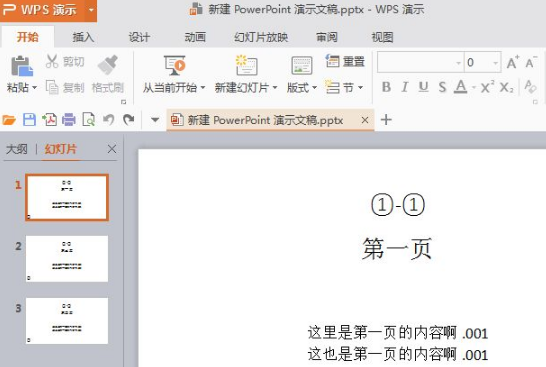Switch to the 审阅 ribbon tab
This screenshot has width=546, height=367.
coord(327,37)
